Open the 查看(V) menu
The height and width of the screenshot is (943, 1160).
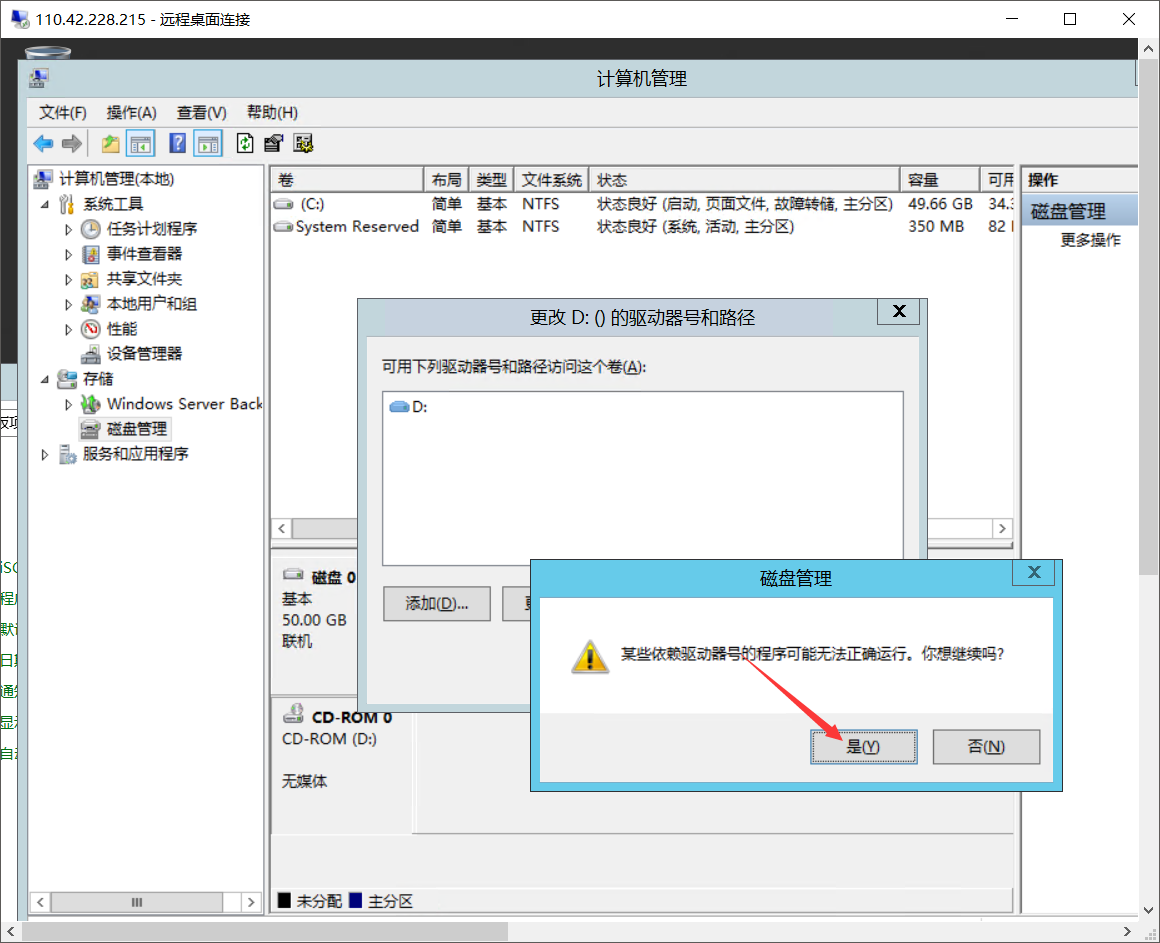201,112
